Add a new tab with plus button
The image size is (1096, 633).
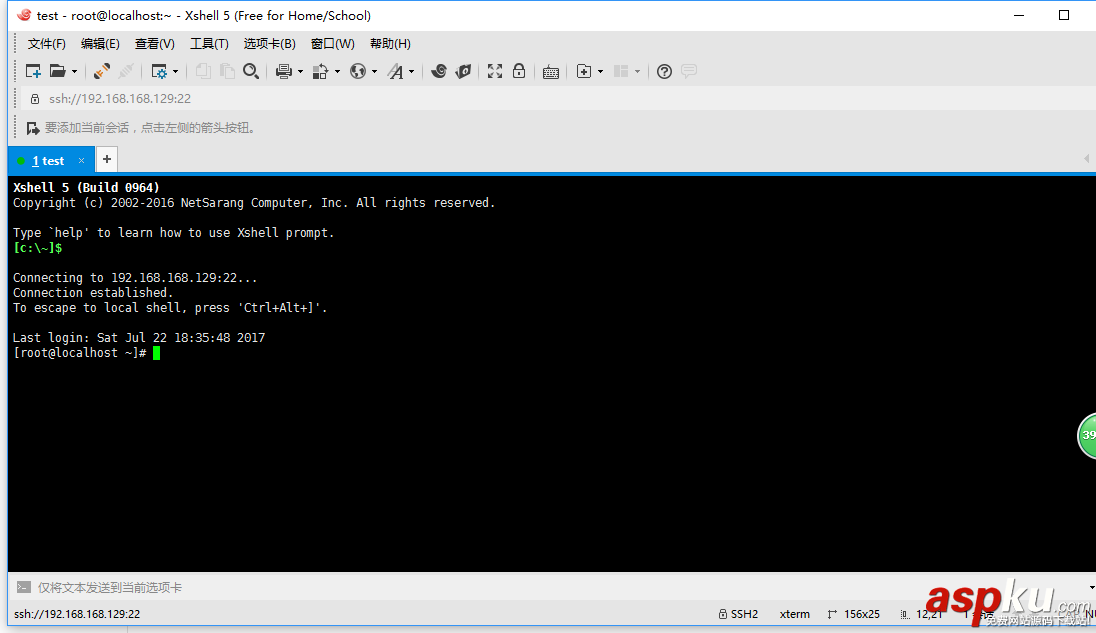(107, 159)
